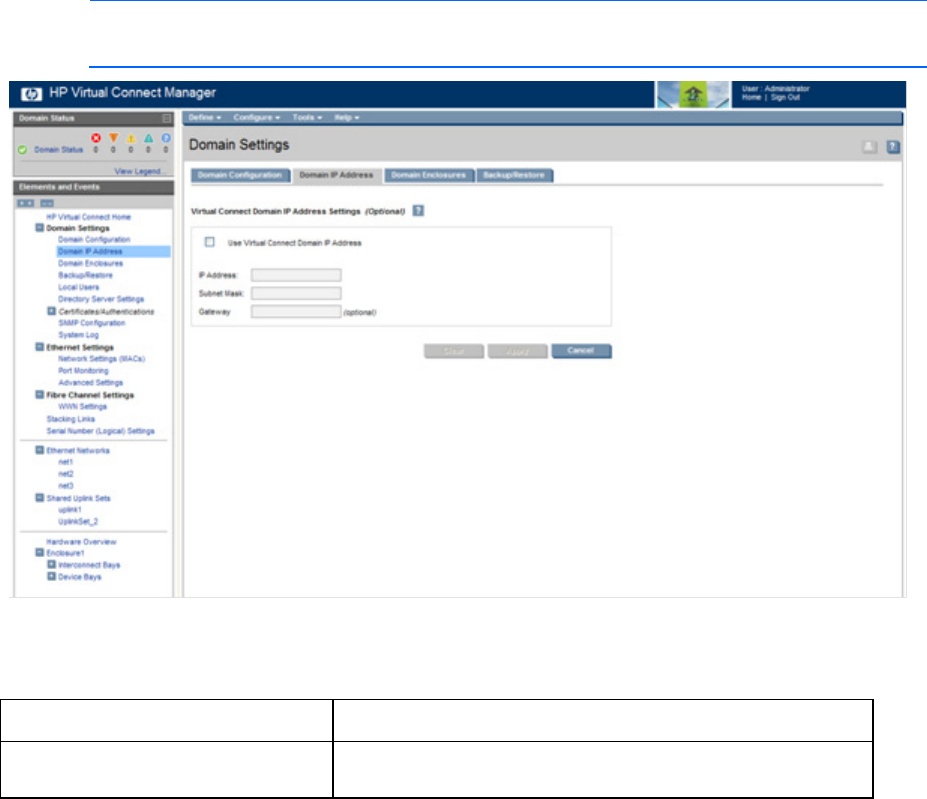Click the red critical status icon
The image size is (927, 799).
[x=96, y=139]
